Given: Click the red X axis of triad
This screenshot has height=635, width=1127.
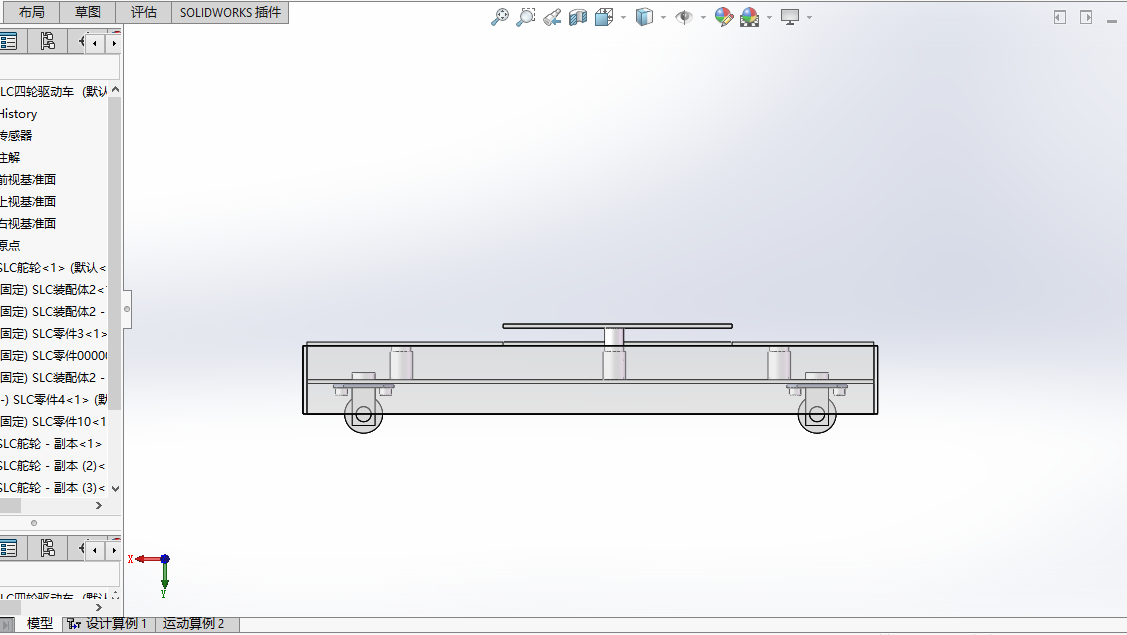Looking at the screenshot, I should click(147, 559).
